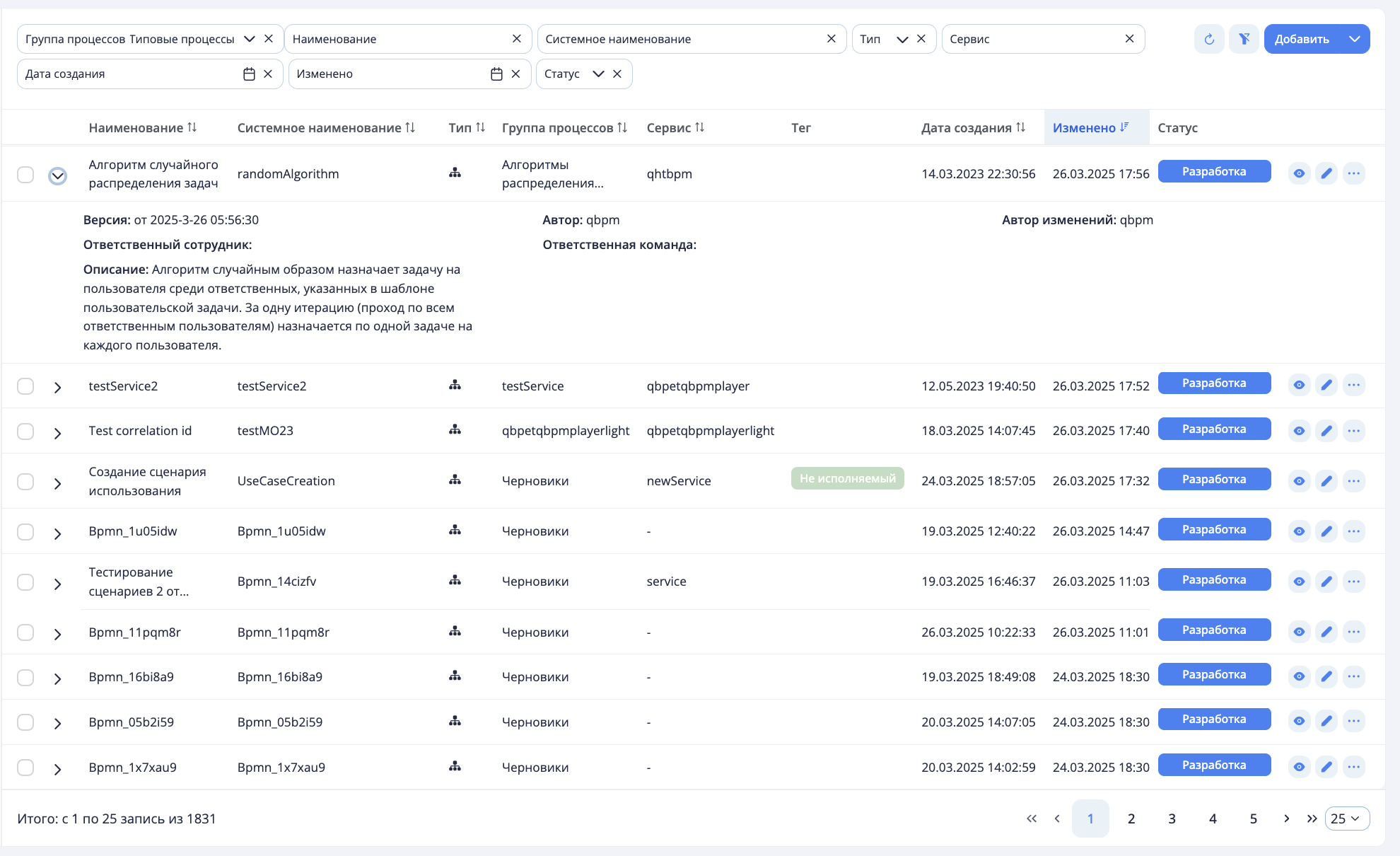
Task: View the Bpmn_11pqm8r process (eye icon)
Action: [x=1299, y=632]
